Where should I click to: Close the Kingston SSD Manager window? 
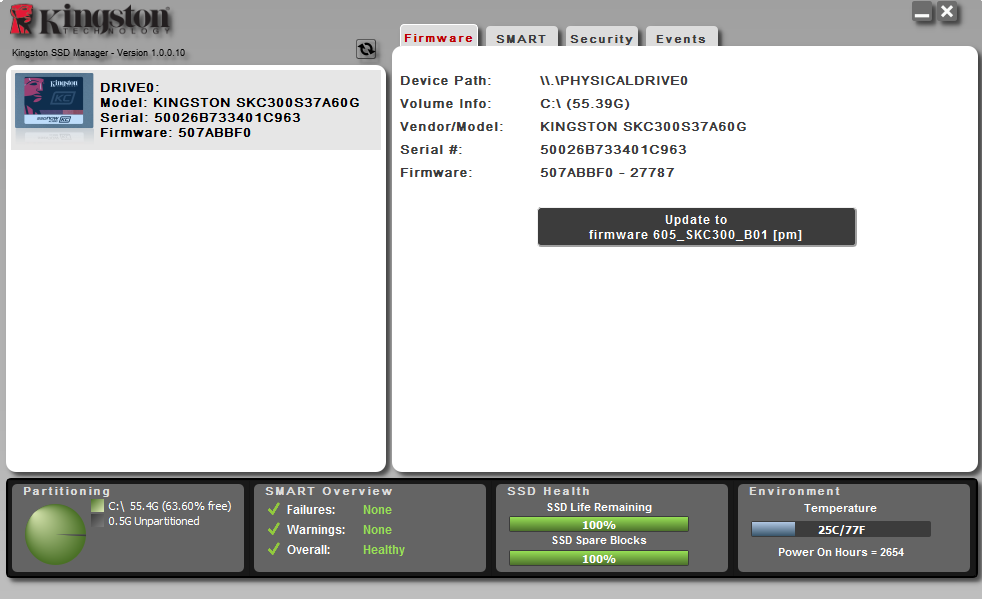point(948,12)
